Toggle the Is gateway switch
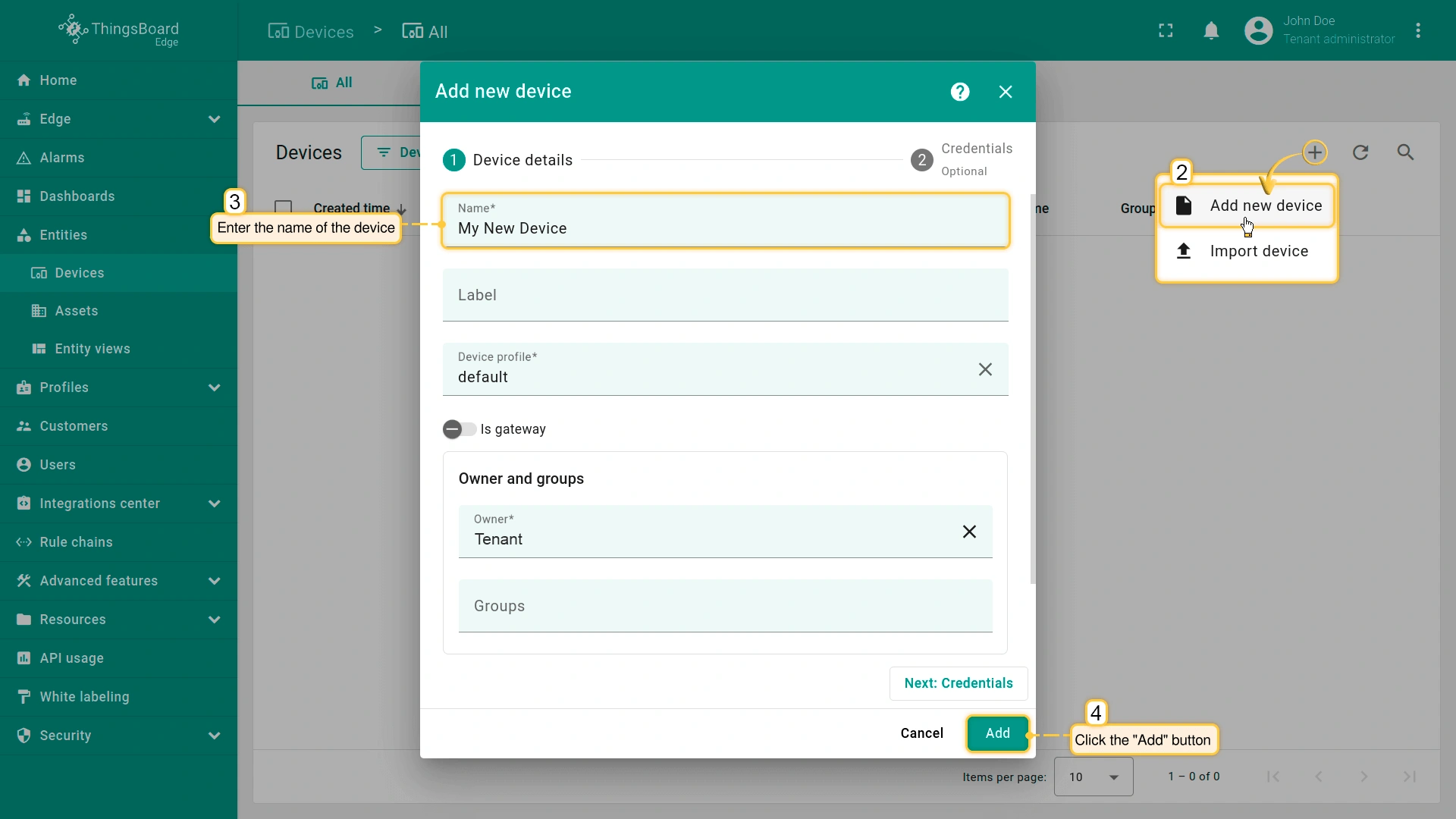This screenshot has height=819, width=1456. (459, 429)
